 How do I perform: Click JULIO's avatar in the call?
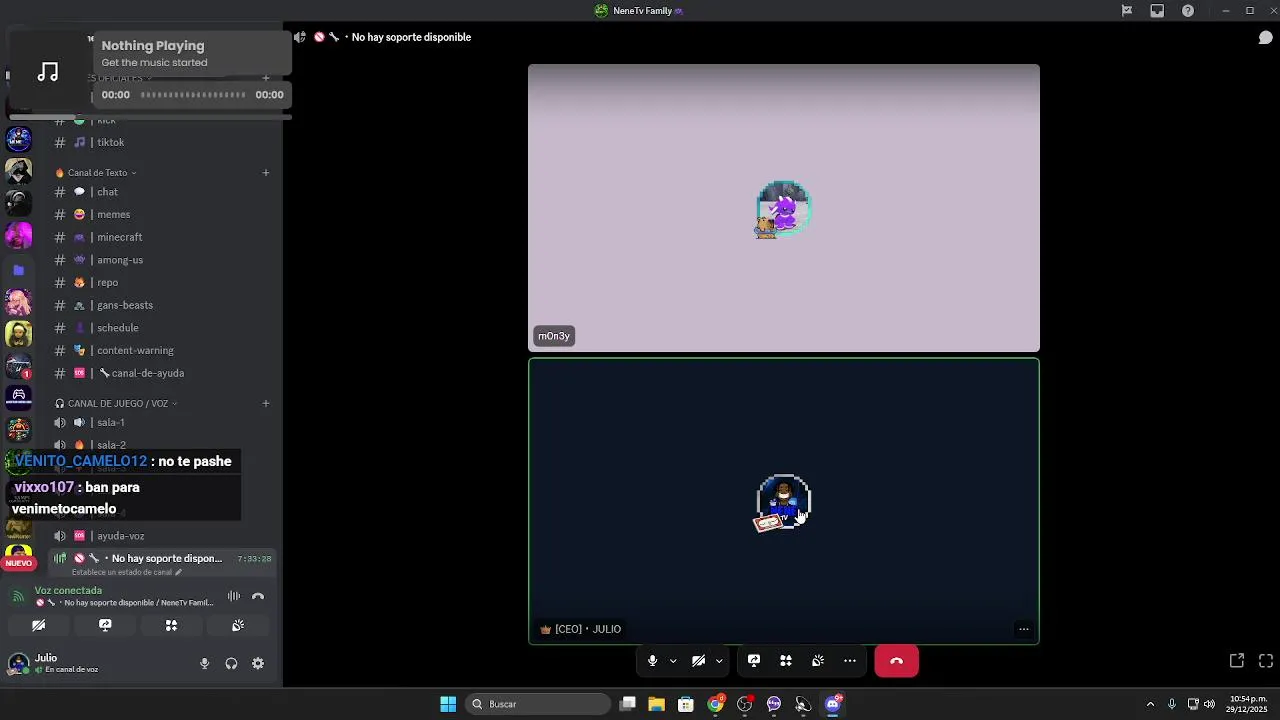coord(784,501)
